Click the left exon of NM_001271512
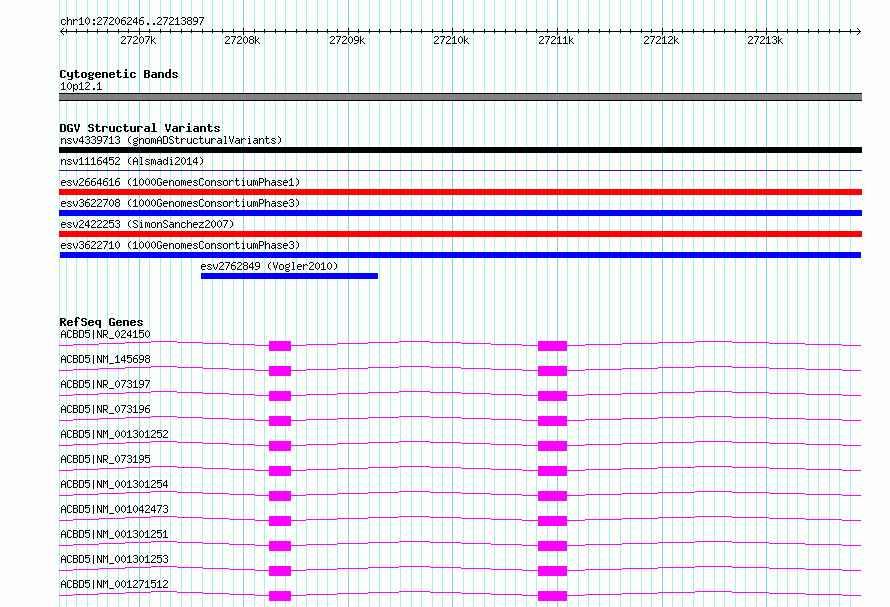 tap(280, 596)
